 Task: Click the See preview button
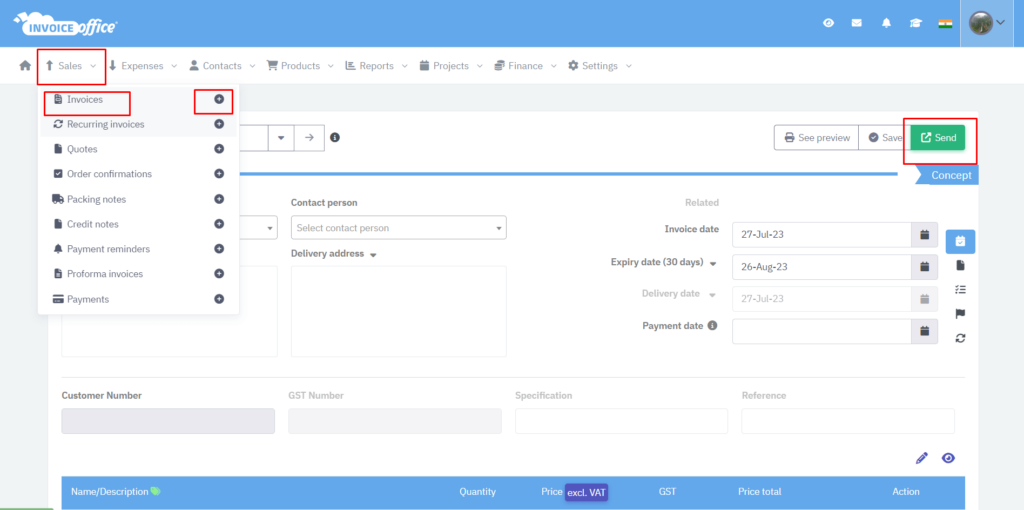816,138
